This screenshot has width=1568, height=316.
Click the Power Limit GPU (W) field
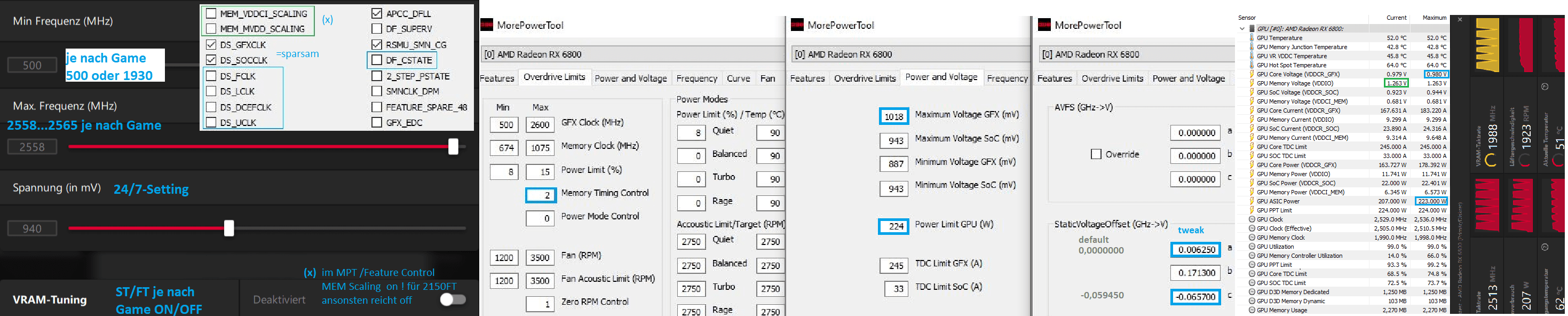894,226
